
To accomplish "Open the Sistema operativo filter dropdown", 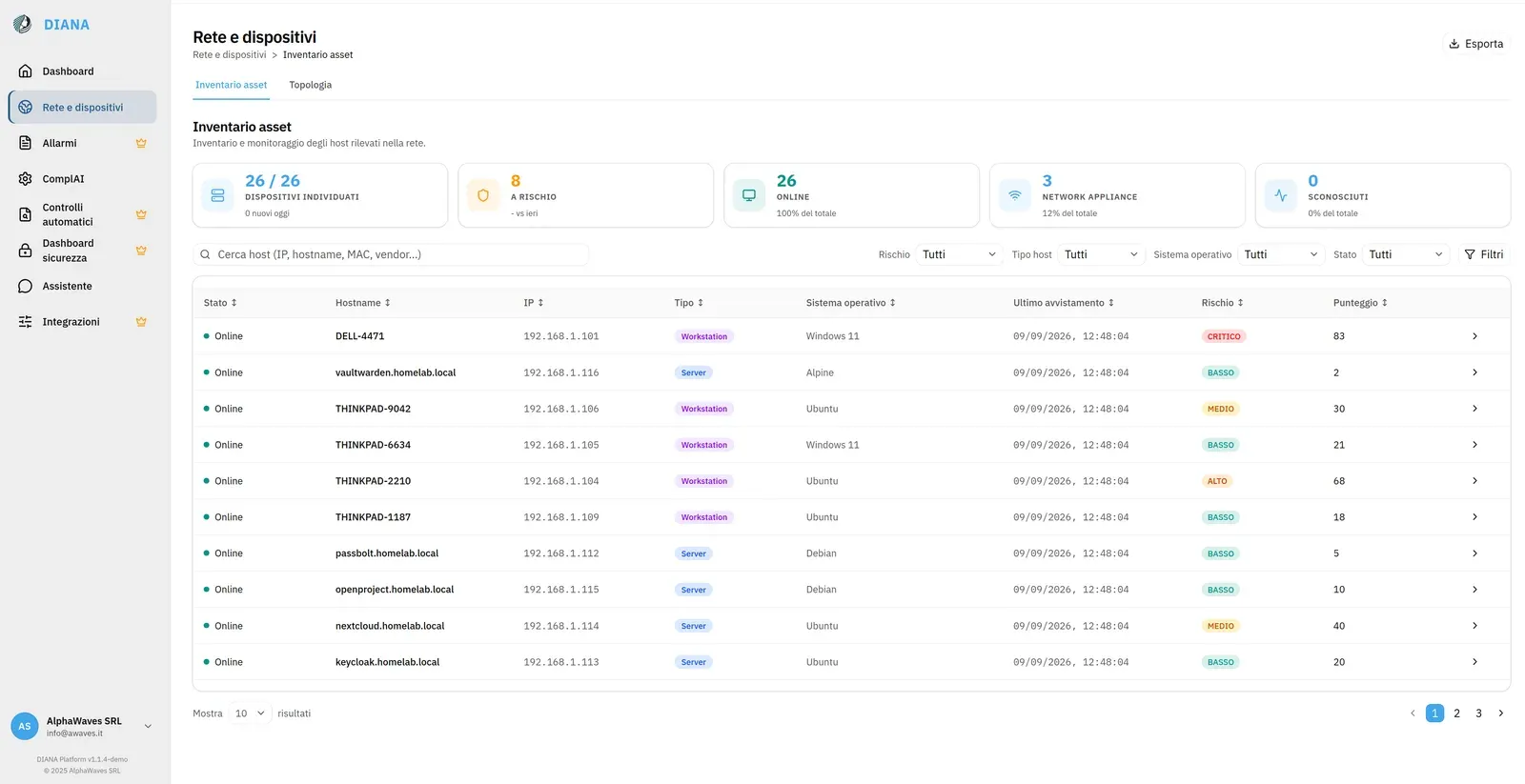I will [x=1281, y=254].
